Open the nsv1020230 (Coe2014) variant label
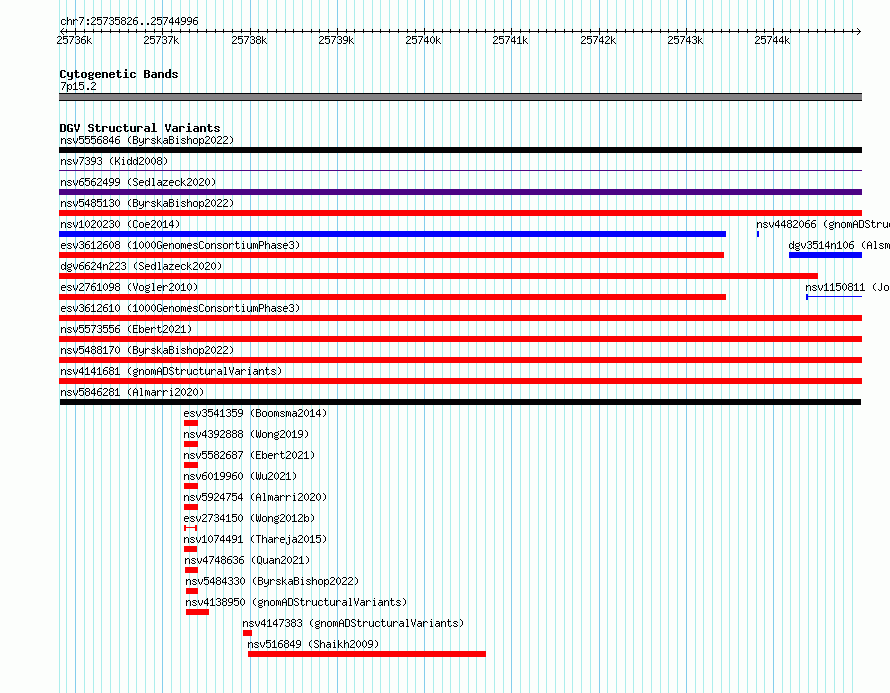This screenshot has height=693, width=890. 120,224
